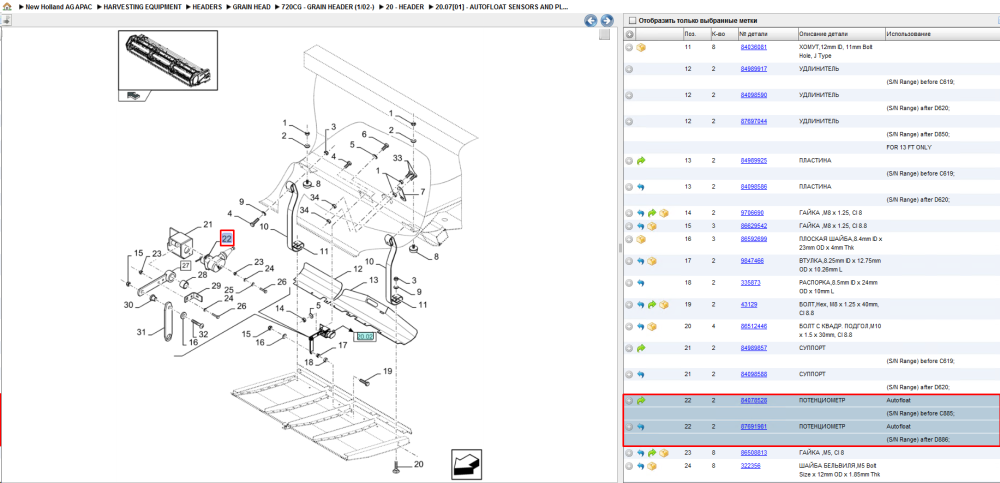Click the 20.02 reference box in the diagram
The width and height of the screenshot is (1000, 483).
click(365, 336)
